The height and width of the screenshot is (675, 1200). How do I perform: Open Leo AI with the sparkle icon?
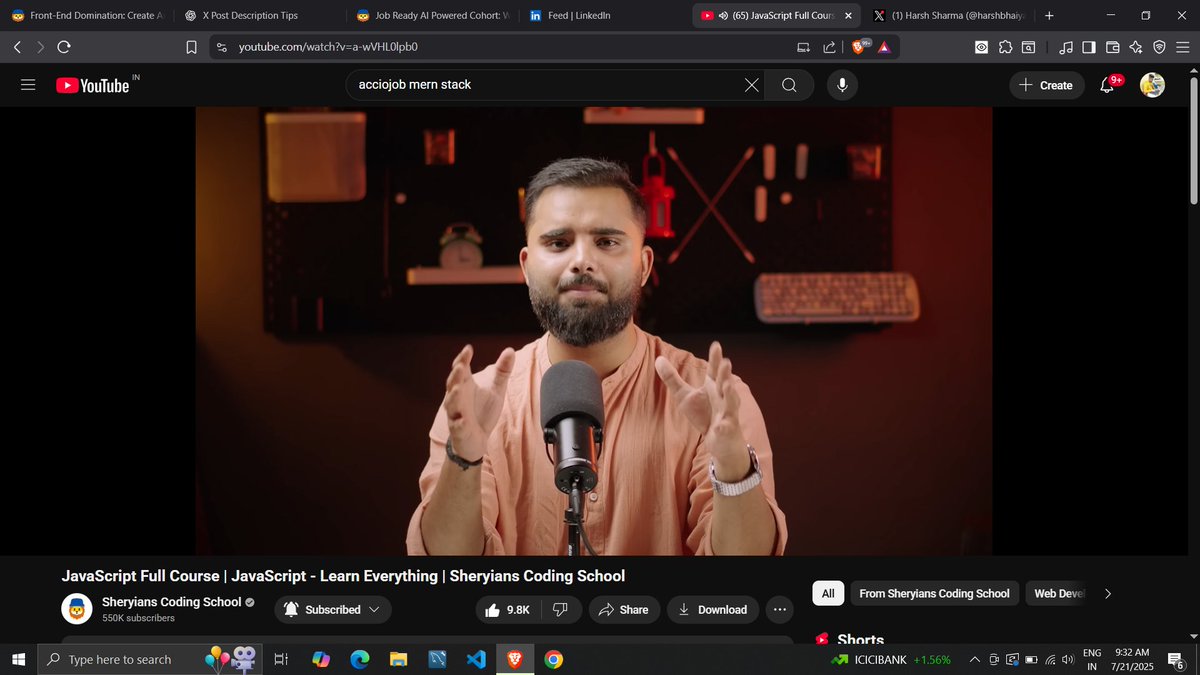(1135, 46)
